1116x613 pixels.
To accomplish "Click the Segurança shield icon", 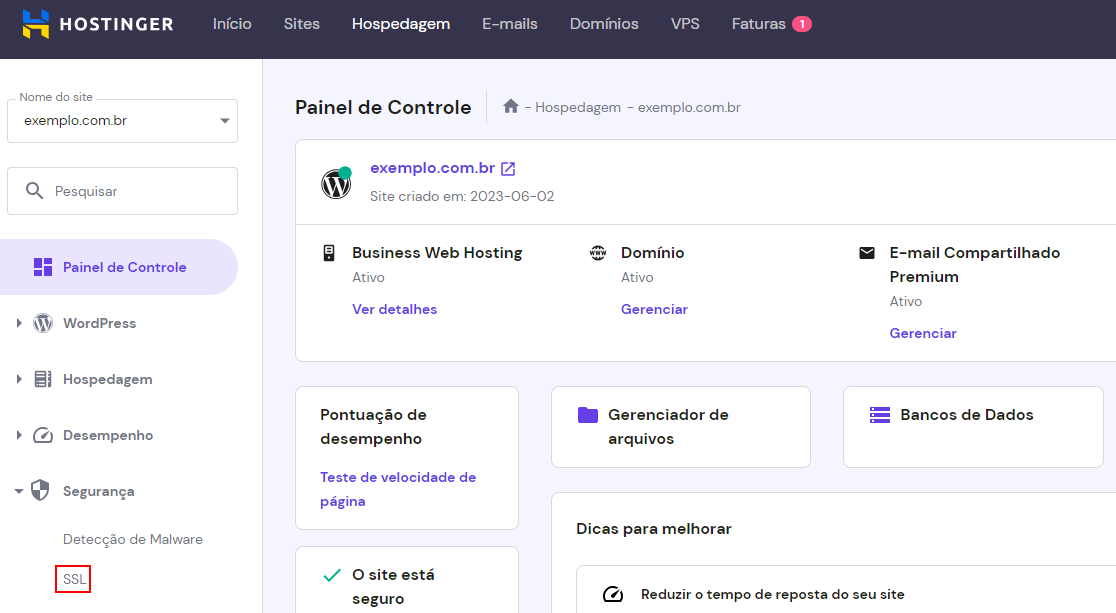I will click(x=40, y=491).
